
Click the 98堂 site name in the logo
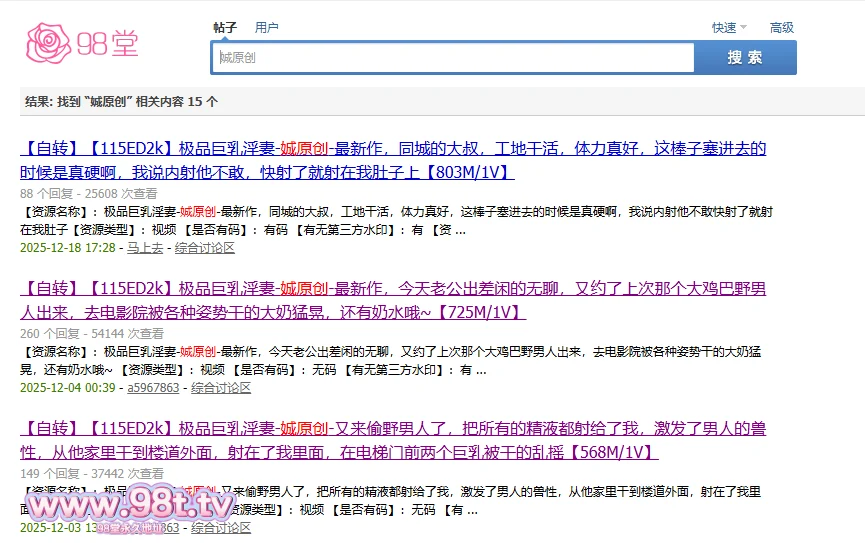point(107,44)
